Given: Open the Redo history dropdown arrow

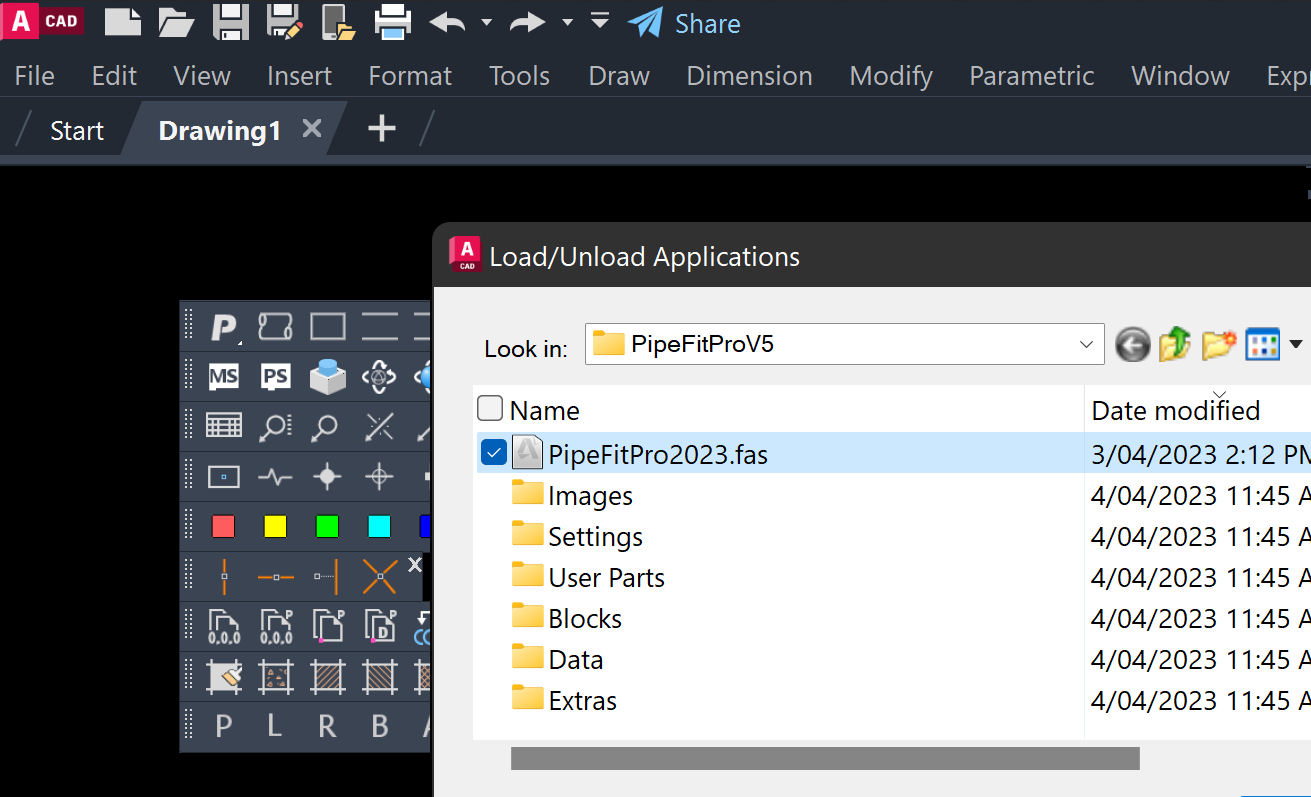Looking at the screenshot, I should coord(567,22).
